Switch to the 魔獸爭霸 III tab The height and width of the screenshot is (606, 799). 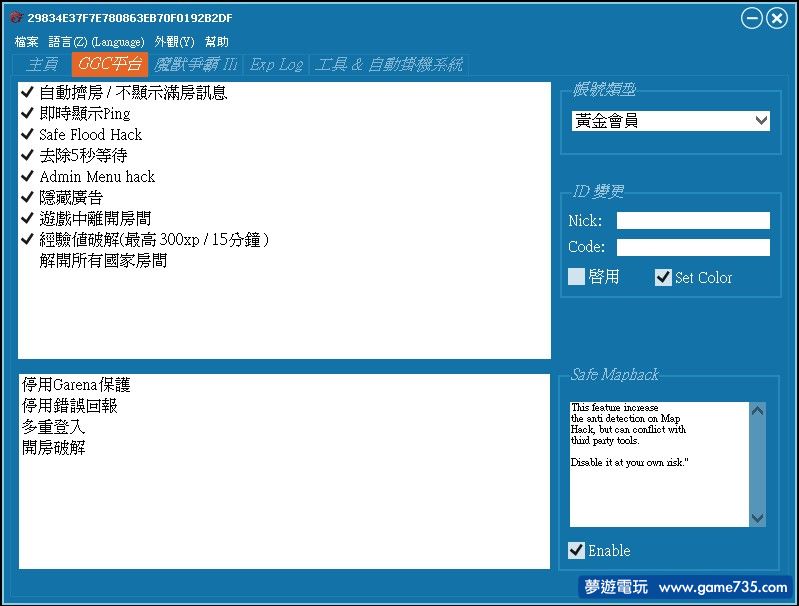coord(196,64)
